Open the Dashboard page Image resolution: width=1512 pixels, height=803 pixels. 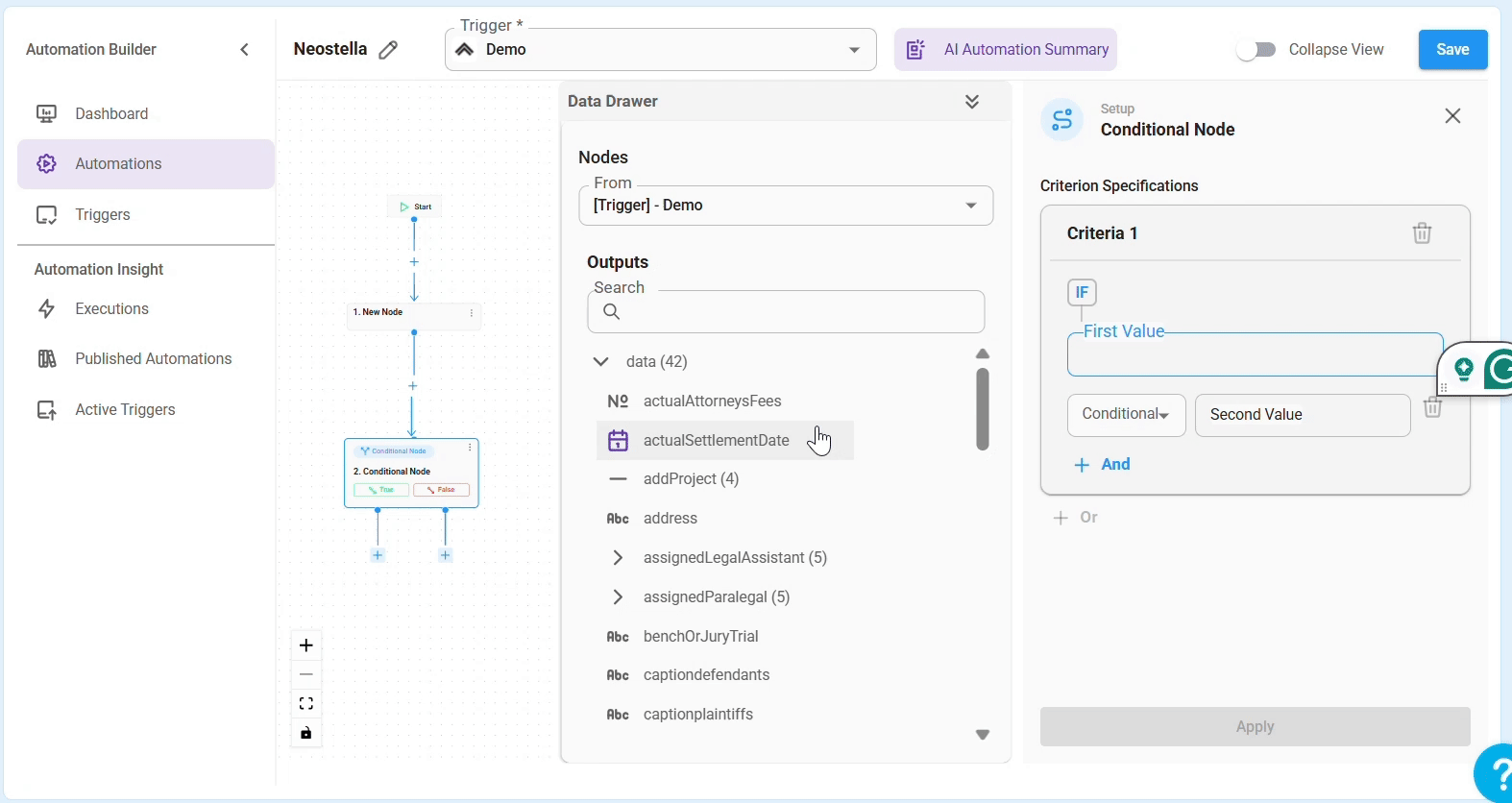(x=146, y=113)
